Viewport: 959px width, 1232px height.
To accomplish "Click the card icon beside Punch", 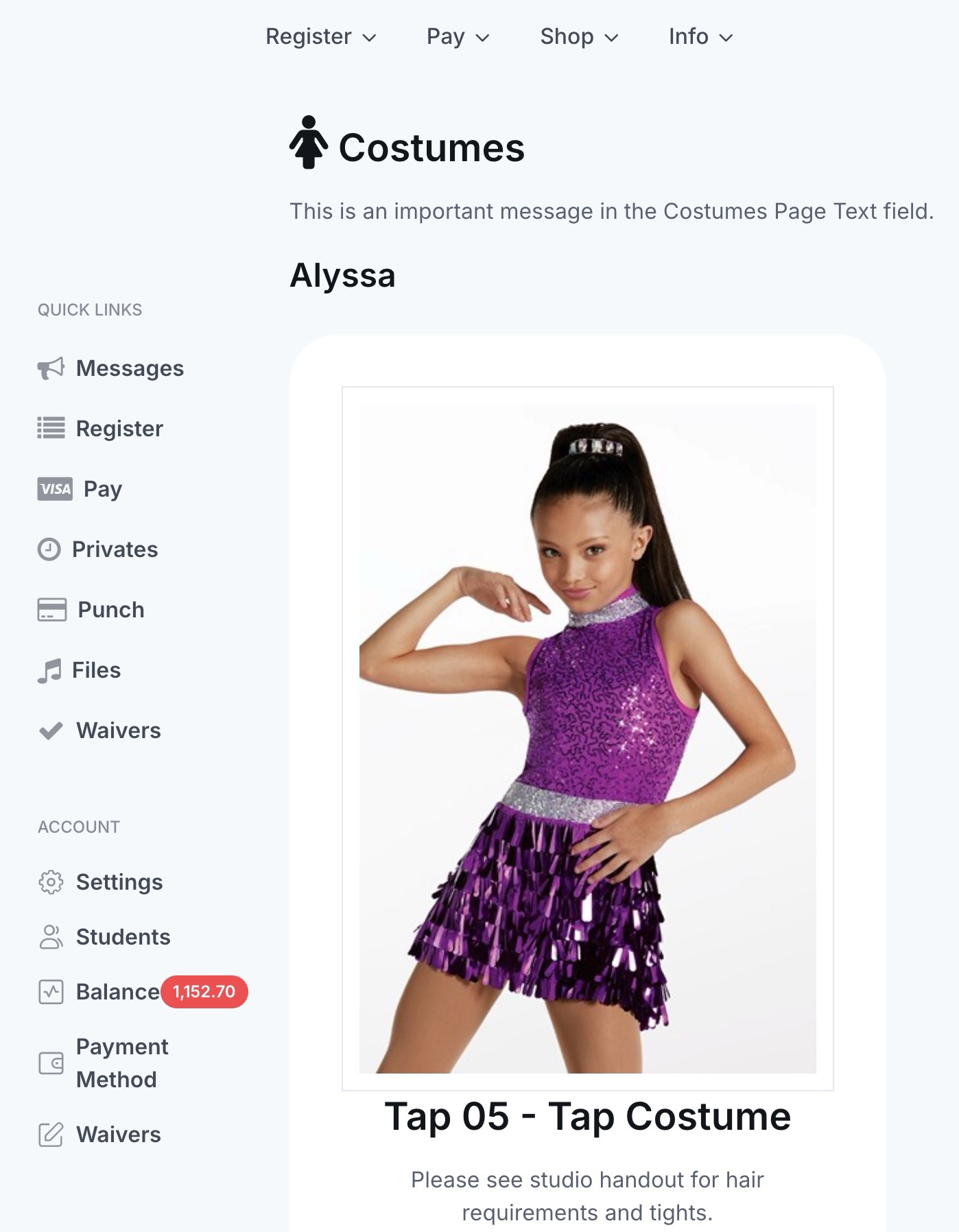I will coord(51,610).
